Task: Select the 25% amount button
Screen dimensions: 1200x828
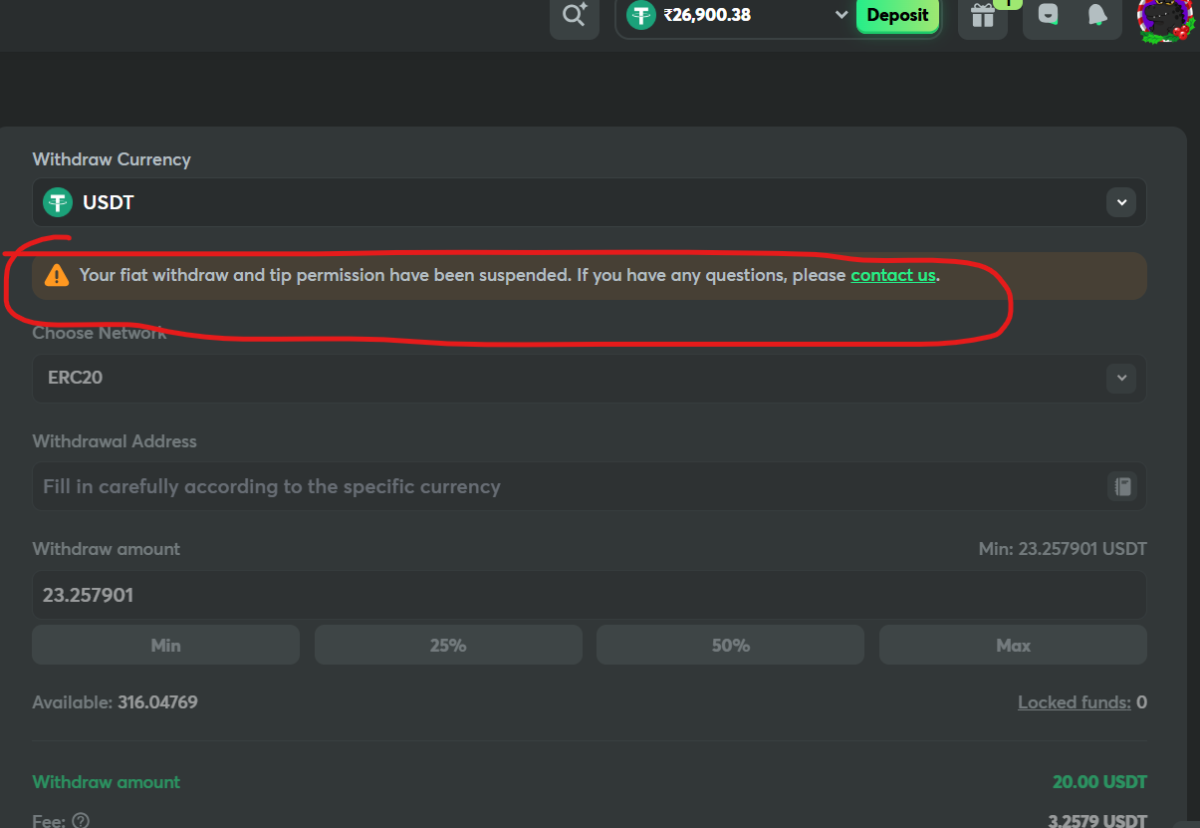Action: [x=448, y=645]
